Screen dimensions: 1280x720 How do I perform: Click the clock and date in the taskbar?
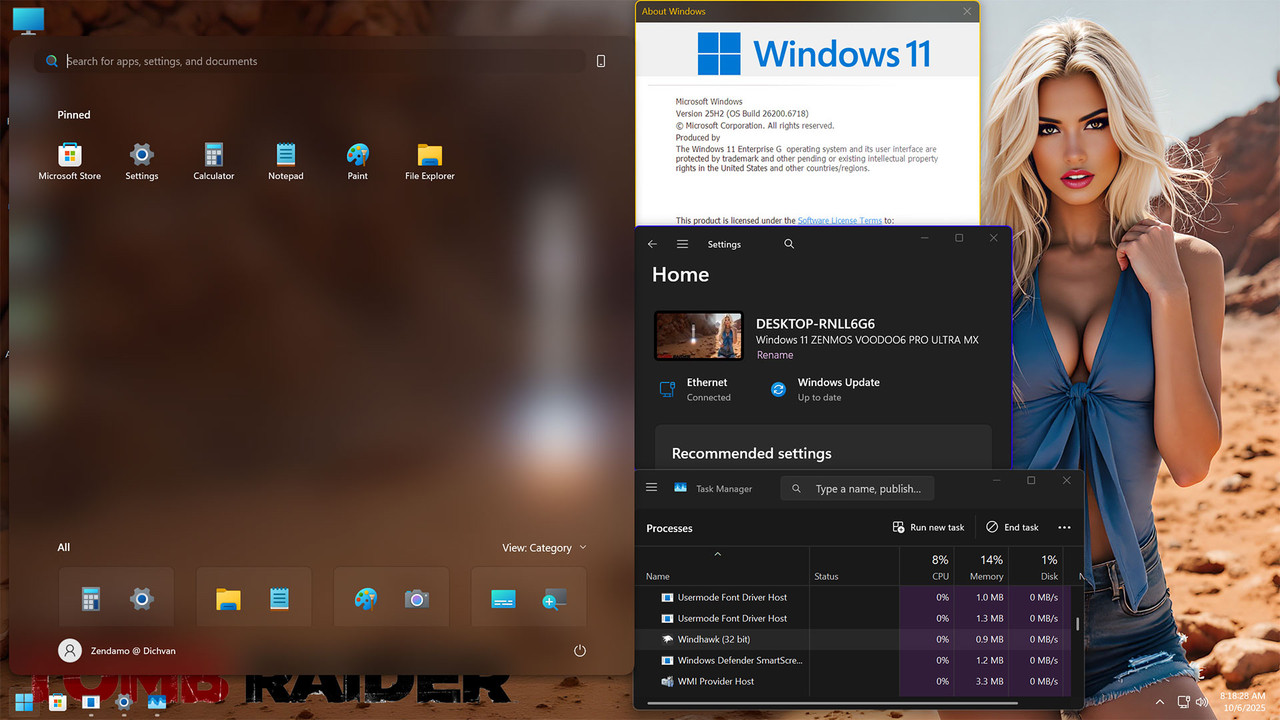(x=1243, y=701)
